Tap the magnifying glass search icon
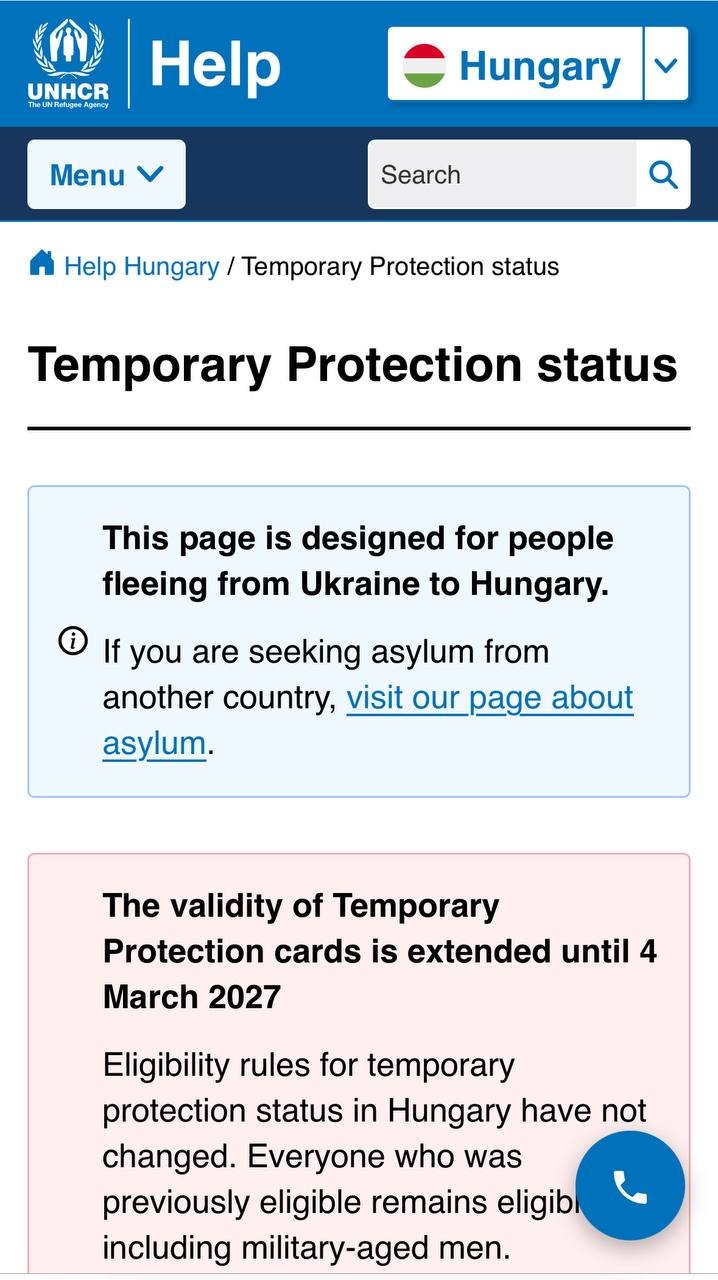The image size is (718, 1280). point(663,175)
